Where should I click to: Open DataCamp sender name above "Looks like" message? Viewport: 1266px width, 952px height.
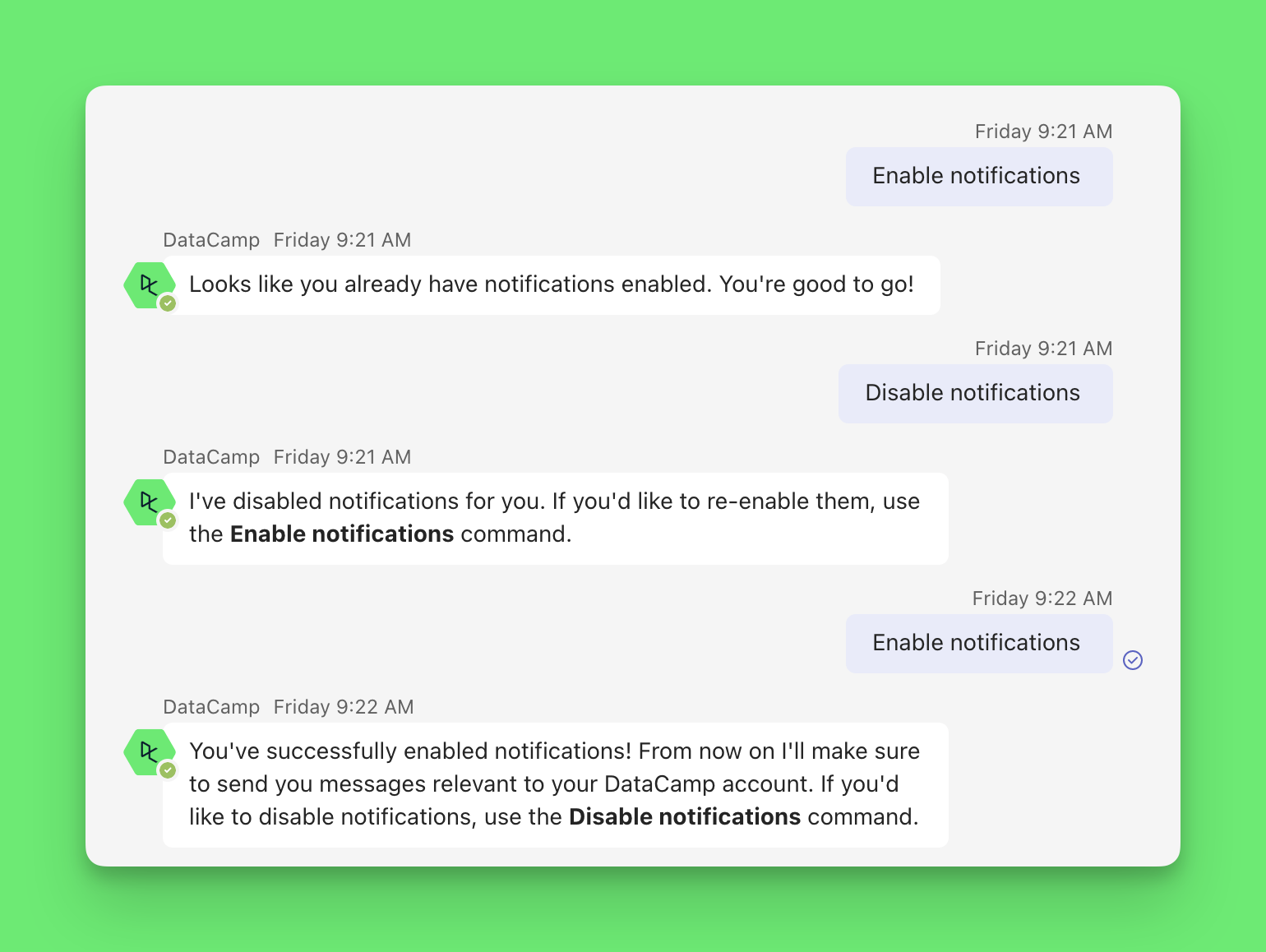[x=211, y=240]
